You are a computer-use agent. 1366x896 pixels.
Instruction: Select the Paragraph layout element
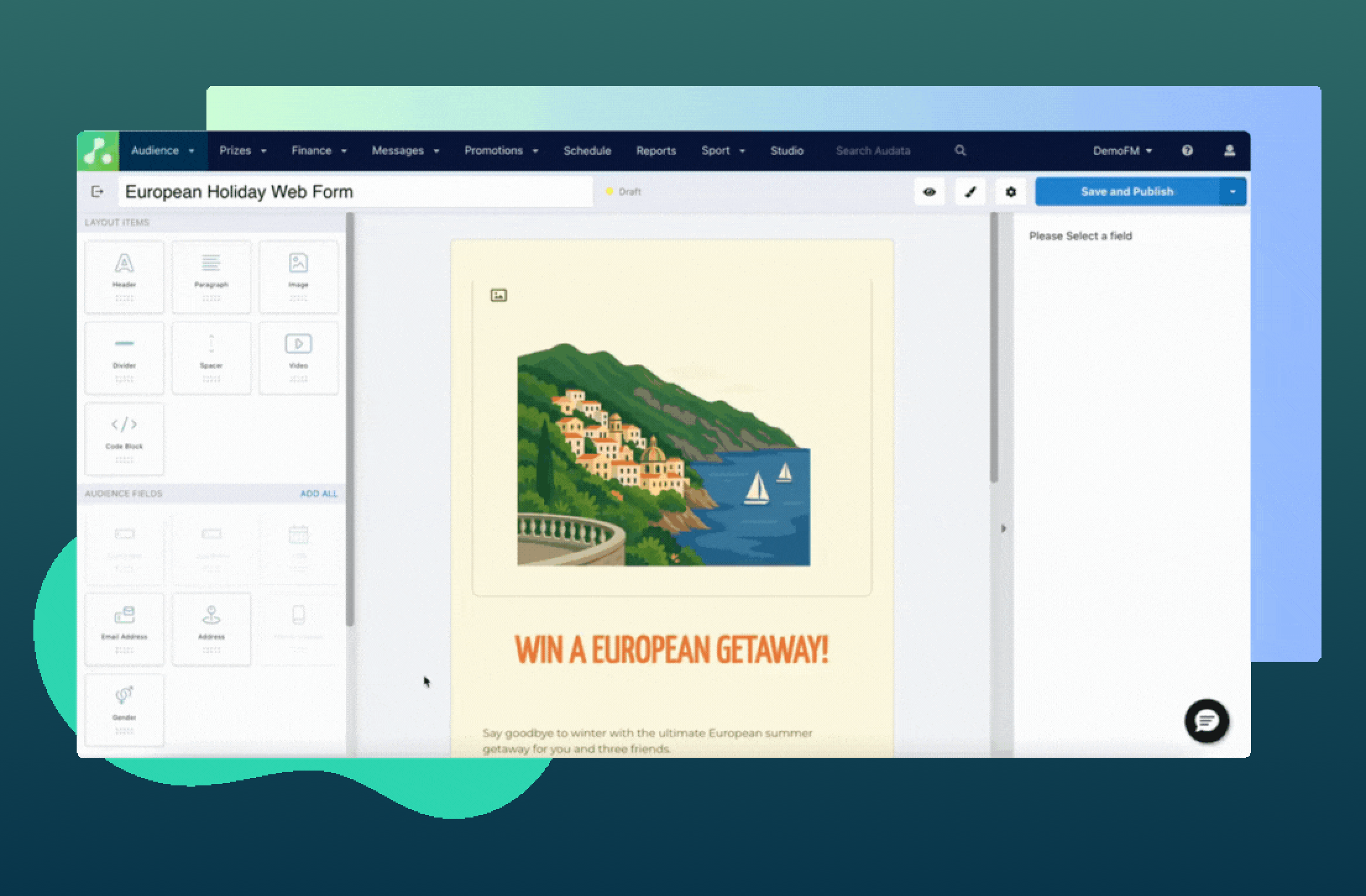point(211,276)
